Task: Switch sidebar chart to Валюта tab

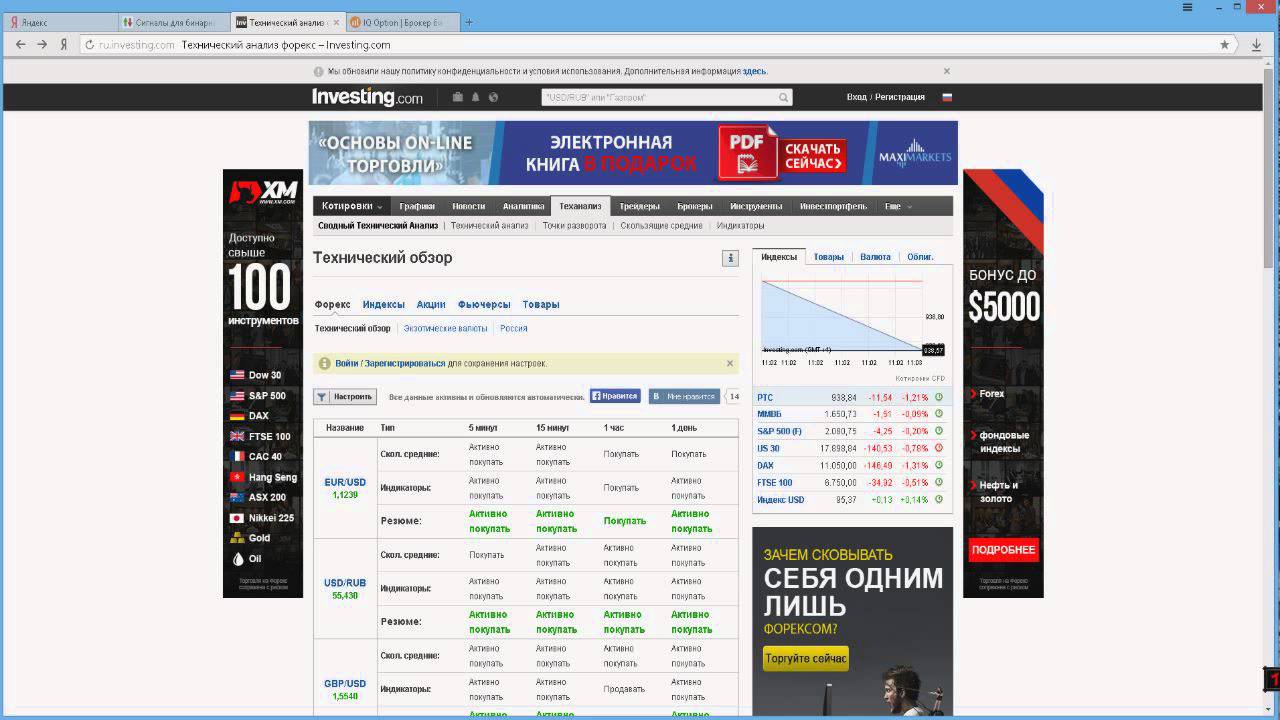Action: click(875, 257)
